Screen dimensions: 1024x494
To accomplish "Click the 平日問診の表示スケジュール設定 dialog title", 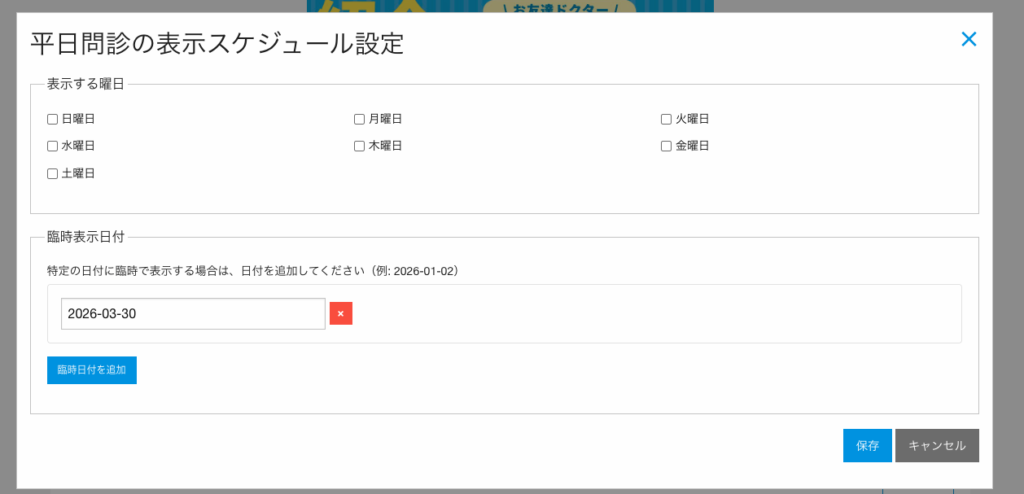I will (x=217, y=45).
